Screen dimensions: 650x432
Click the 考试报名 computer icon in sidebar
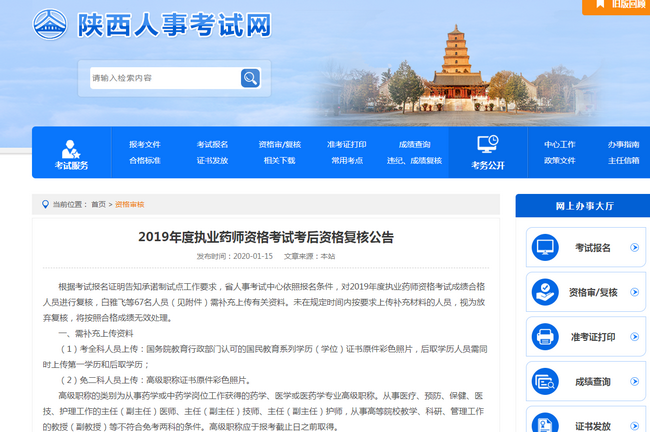click(545, 247)
